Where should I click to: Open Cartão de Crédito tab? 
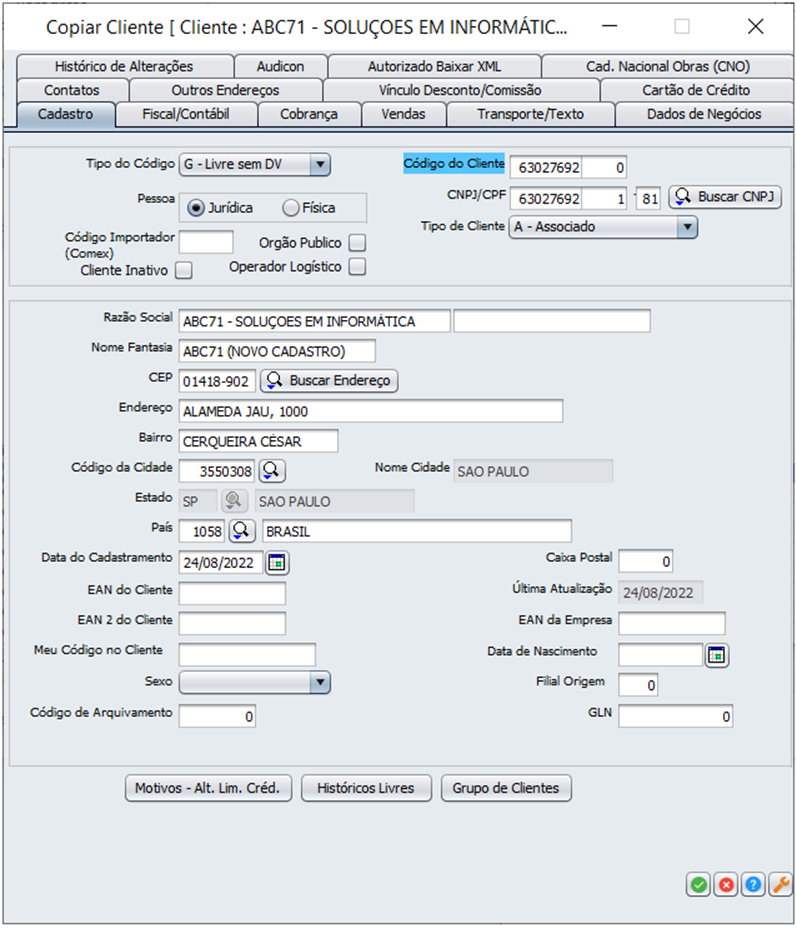[x=696, y=90]
